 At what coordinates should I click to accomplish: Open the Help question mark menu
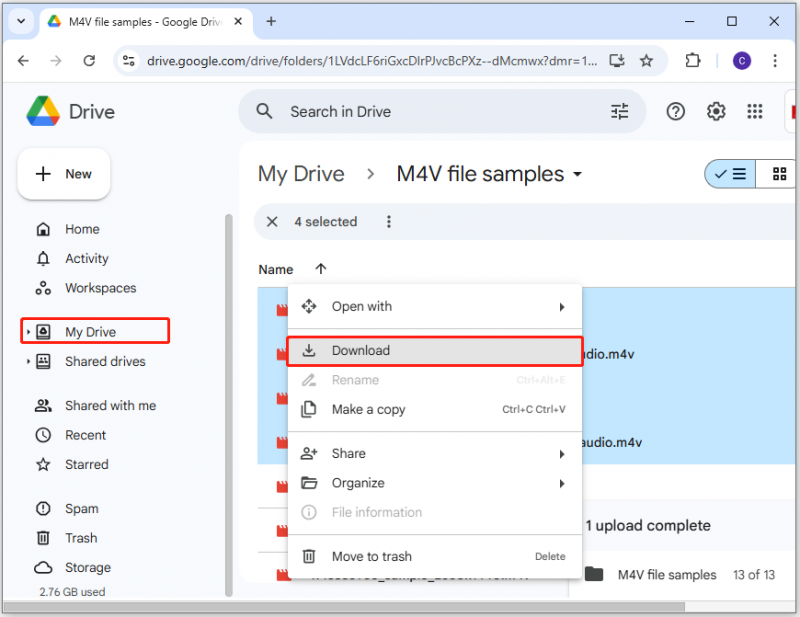[x=676, y=111]
